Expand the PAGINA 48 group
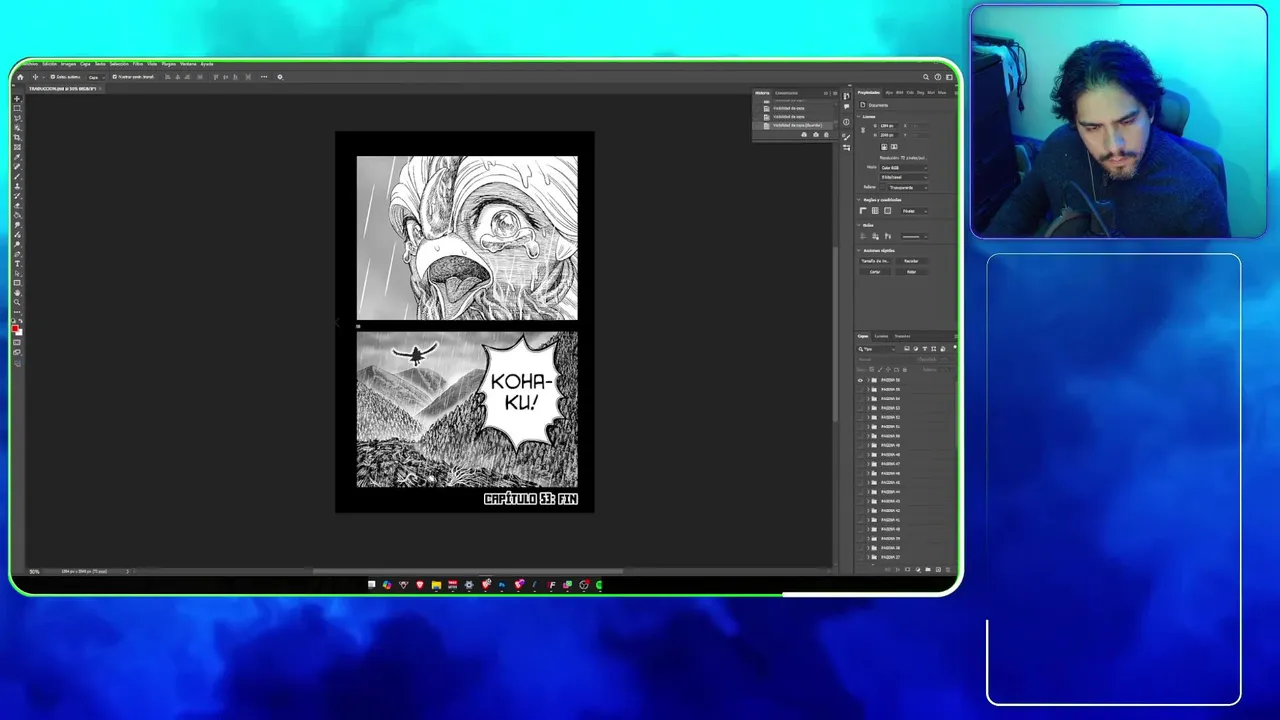This screenshot has height=720, width=1280. pyautogui.click(x=868, y=455)
